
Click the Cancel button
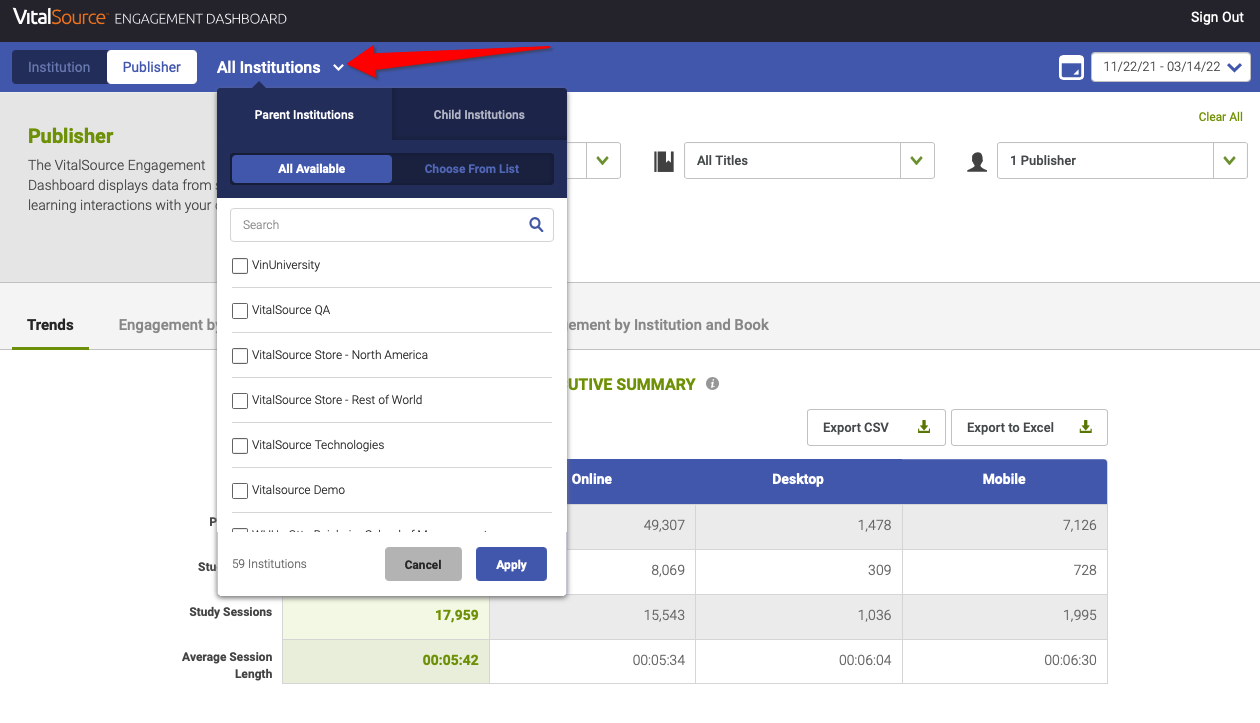pos(423,564)
